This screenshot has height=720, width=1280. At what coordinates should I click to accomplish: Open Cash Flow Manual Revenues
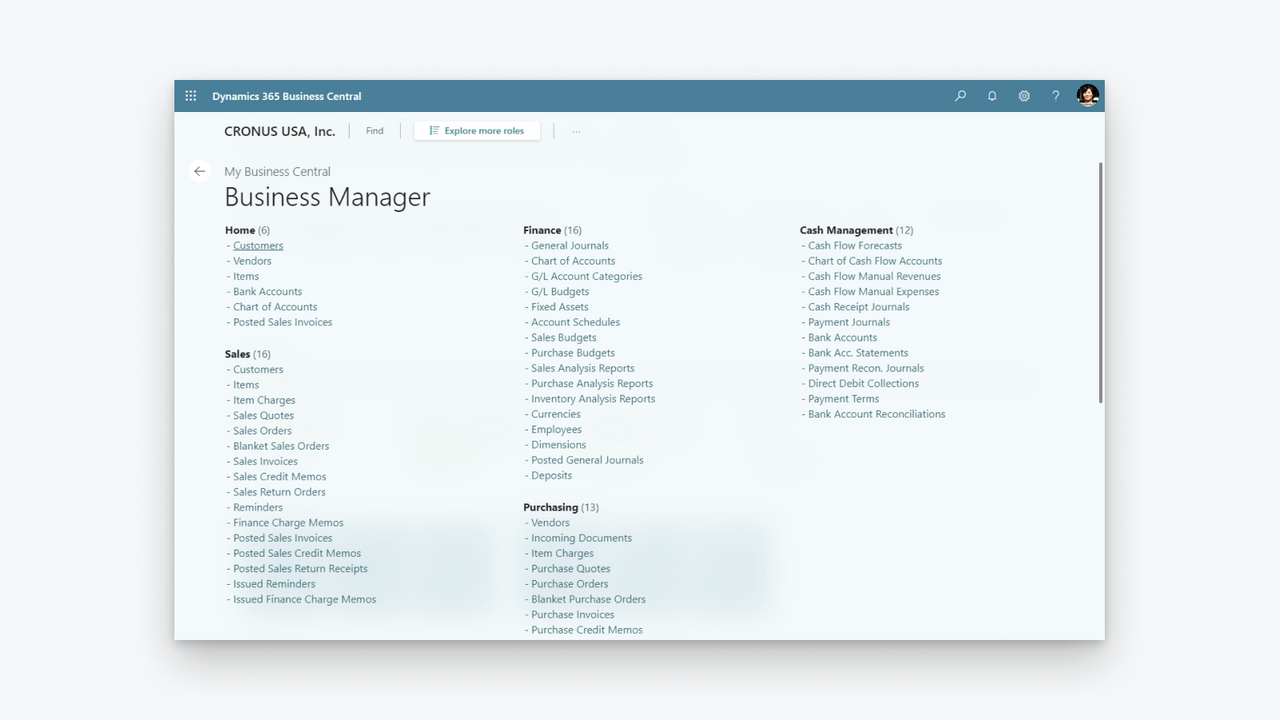pyautogui.click(x=874, y=276)
